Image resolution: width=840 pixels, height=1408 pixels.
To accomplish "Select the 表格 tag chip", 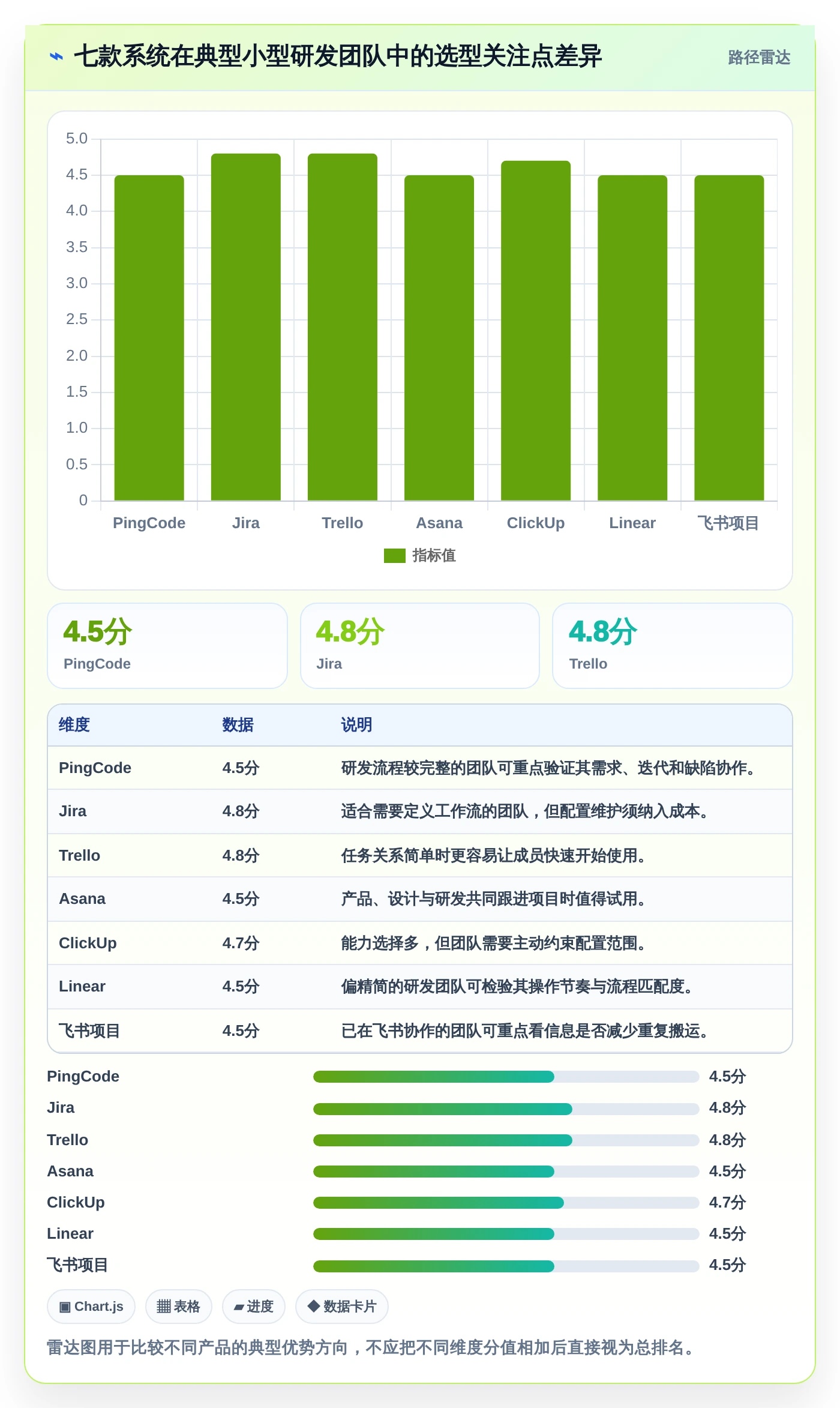I will (179, 1307).
